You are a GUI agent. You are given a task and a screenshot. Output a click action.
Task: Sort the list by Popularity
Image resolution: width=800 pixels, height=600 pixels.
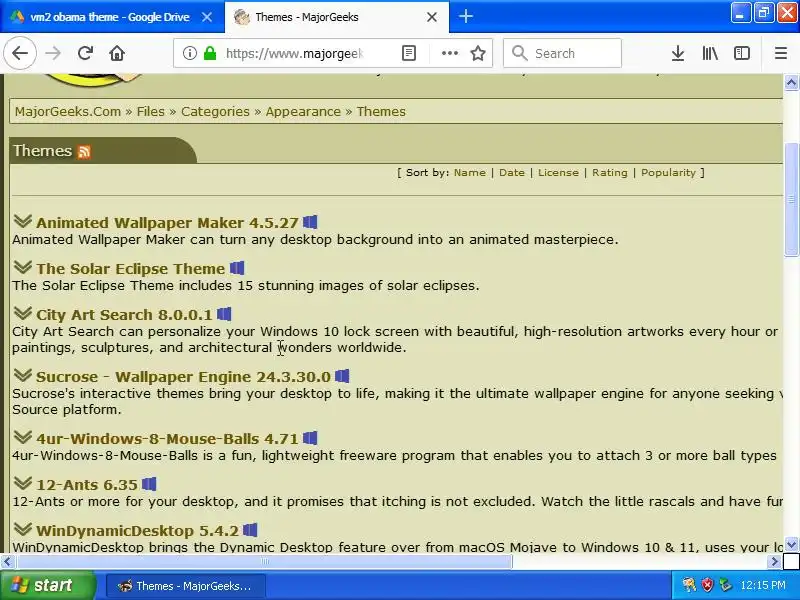pyautogui.click(x=668, y=172)
